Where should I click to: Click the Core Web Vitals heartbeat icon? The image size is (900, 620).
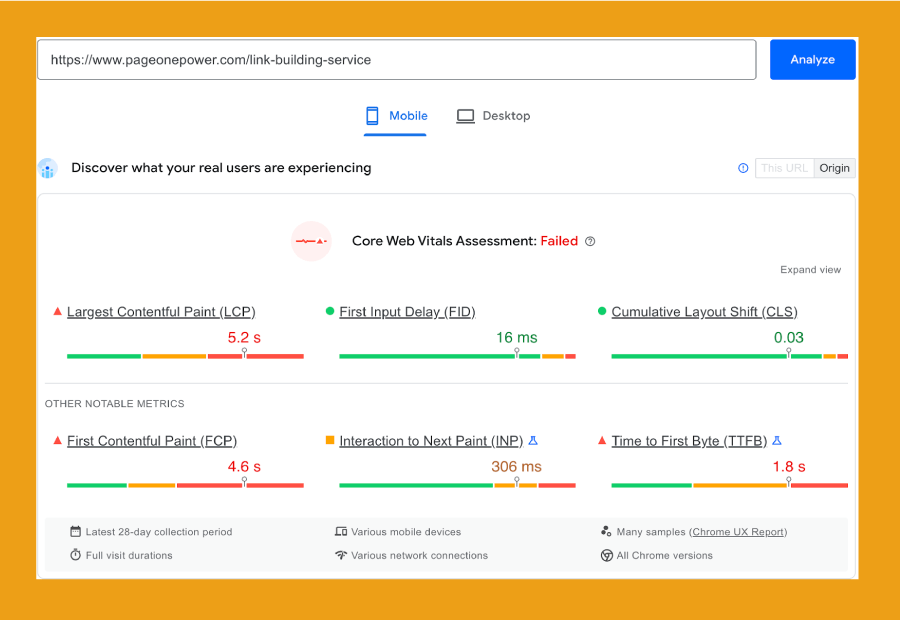[x=311, y=241]
